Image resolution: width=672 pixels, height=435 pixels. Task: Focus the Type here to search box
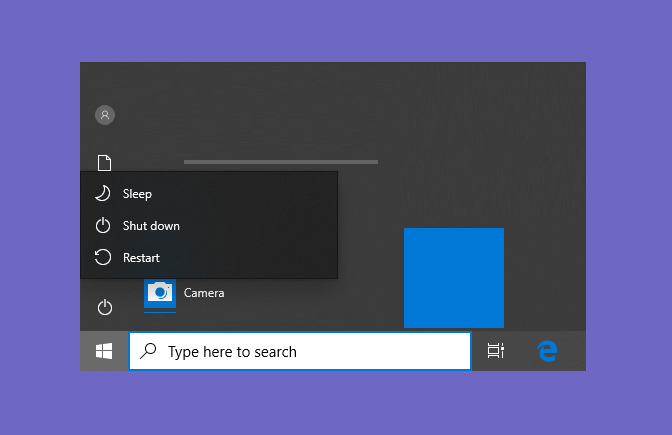pyautogui.click(x=300, y=351)
